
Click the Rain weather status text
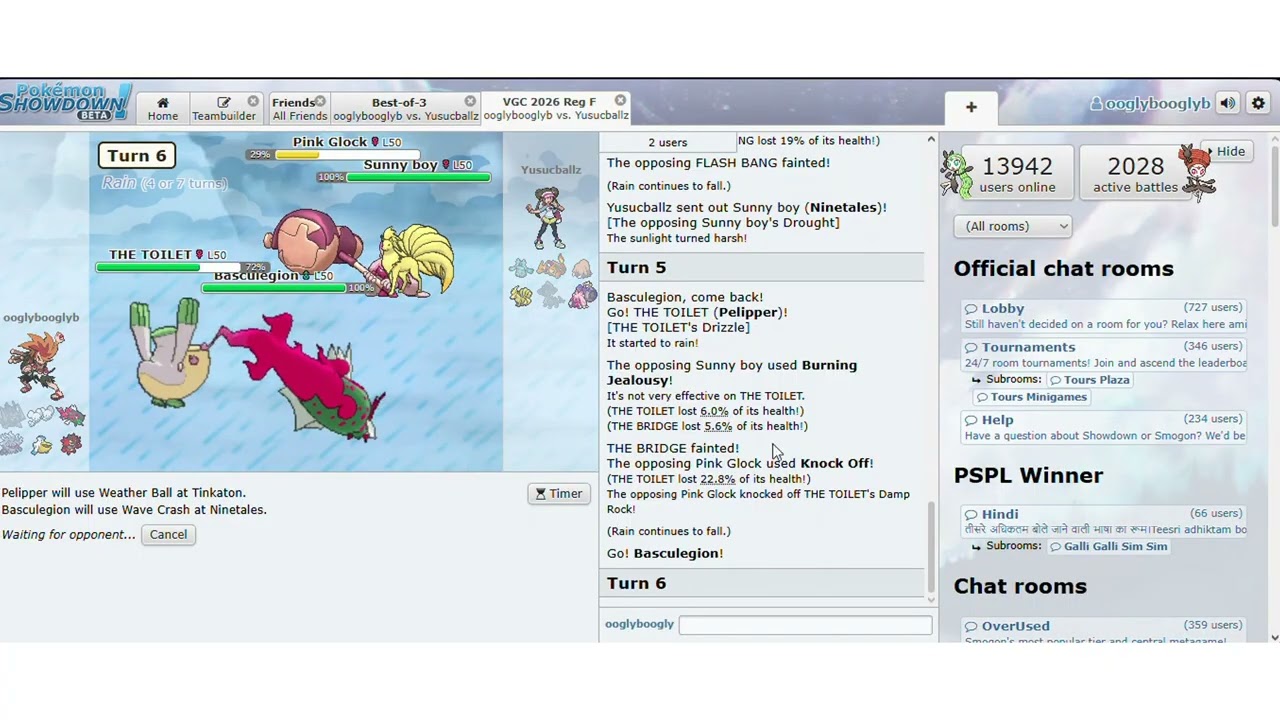(164, 183)
